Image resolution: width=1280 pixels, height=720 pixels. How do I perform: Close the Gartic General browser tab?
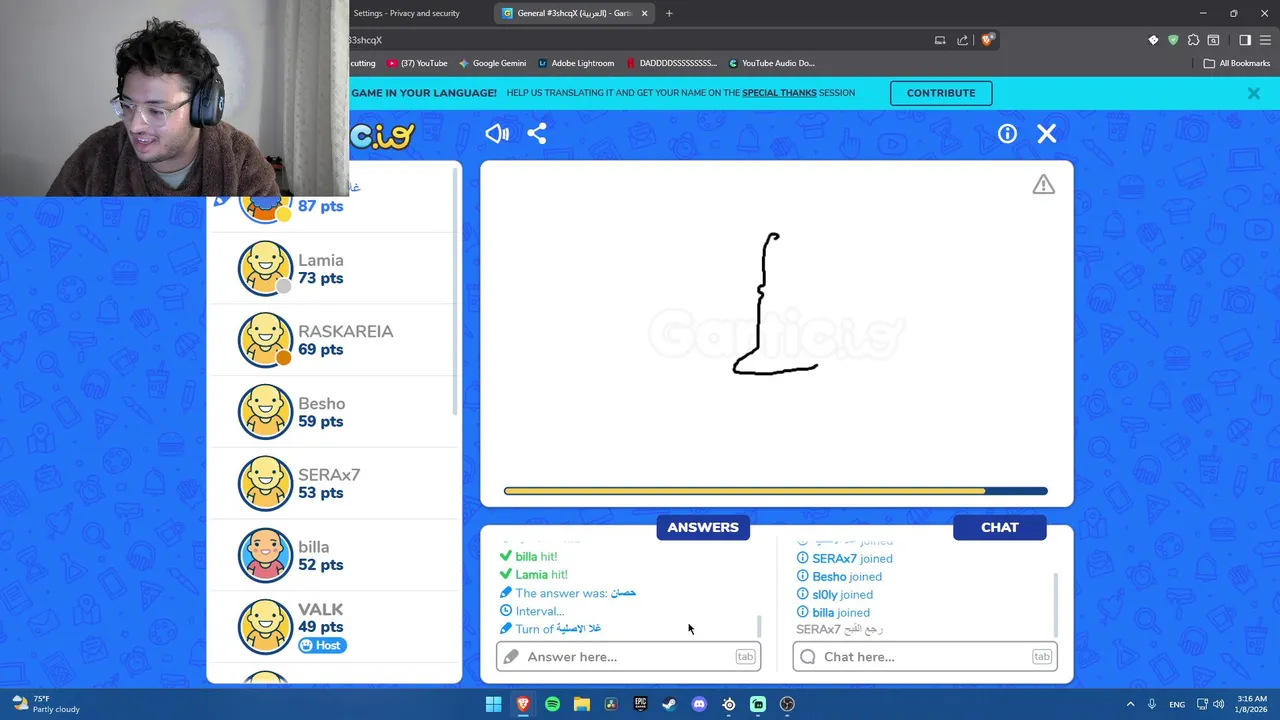click(644, 13)
